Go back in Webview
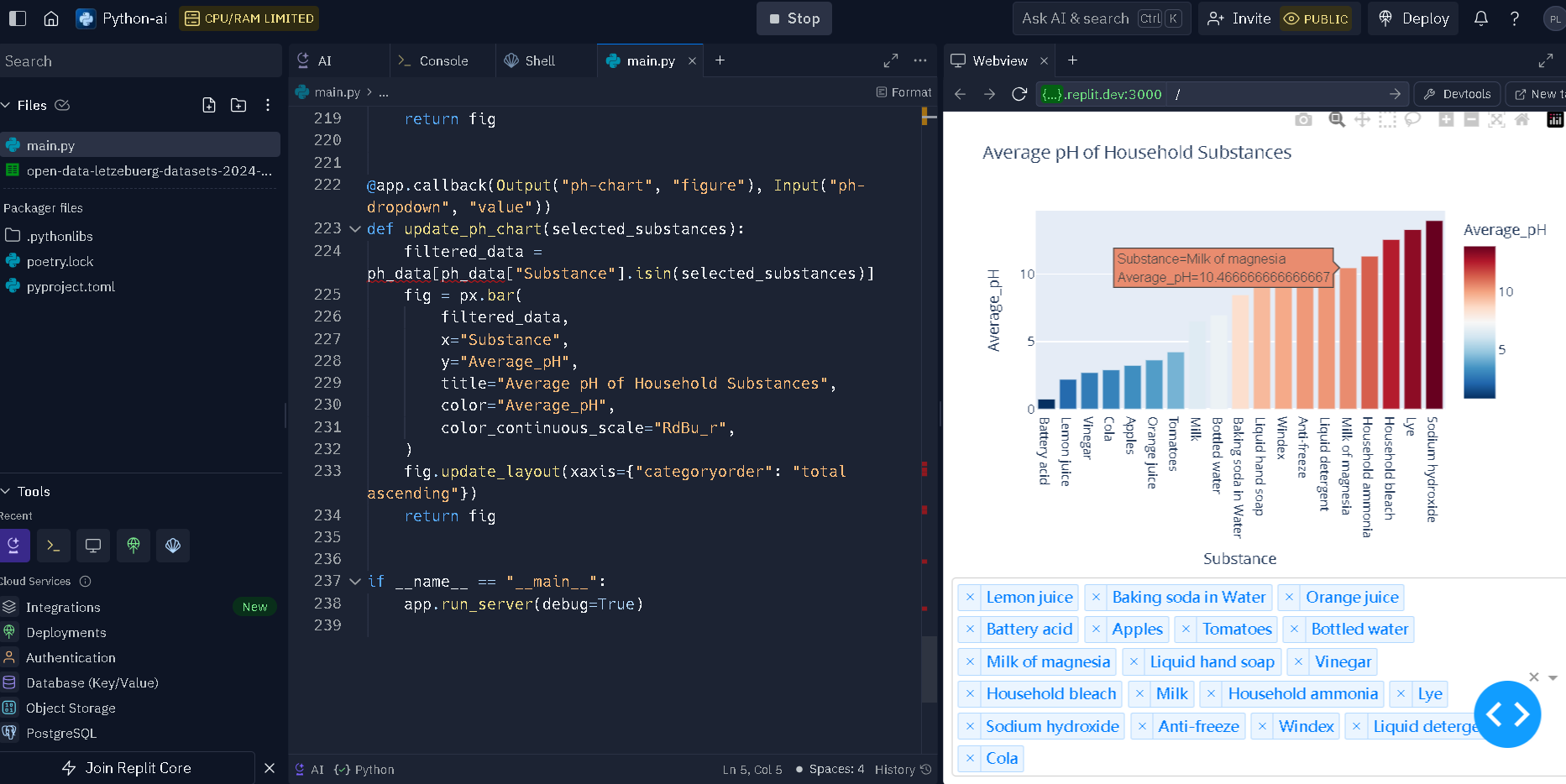This screenshot has width=1566, height=784. coord(961,94)
